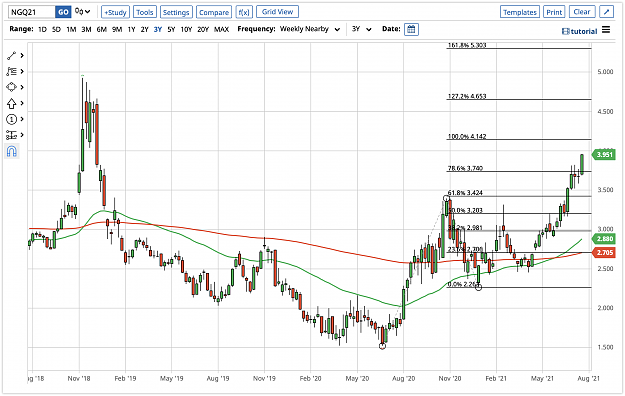Image resolution: width=625 pixels, height=396 pixels.
Task: Click the expand chart pop-out icon
Action: pos(606,12)
